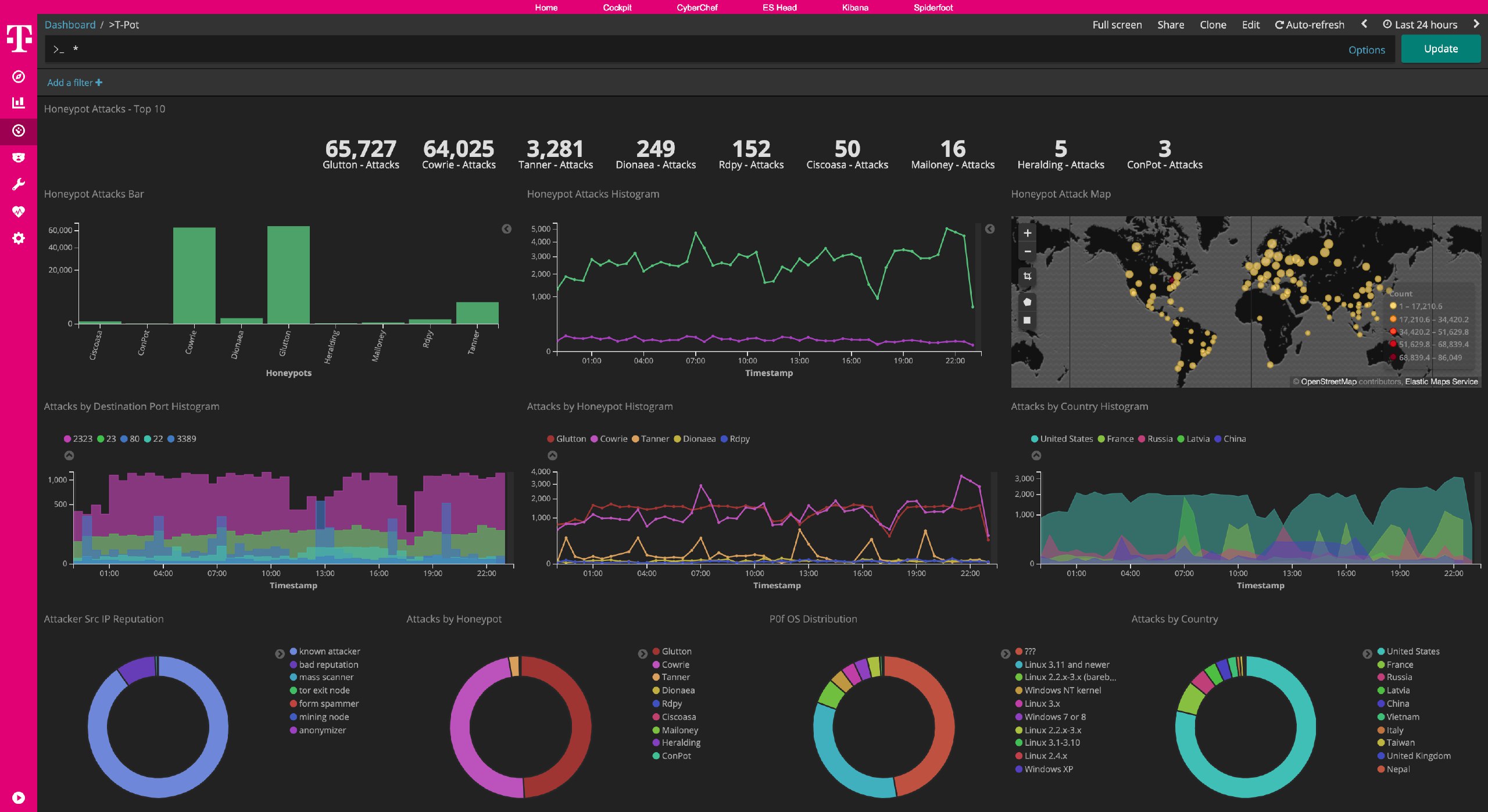Viewport: 1488px width, 812px height.
Task: Open the Monitoring heartbeat icon
Action: 19,212
